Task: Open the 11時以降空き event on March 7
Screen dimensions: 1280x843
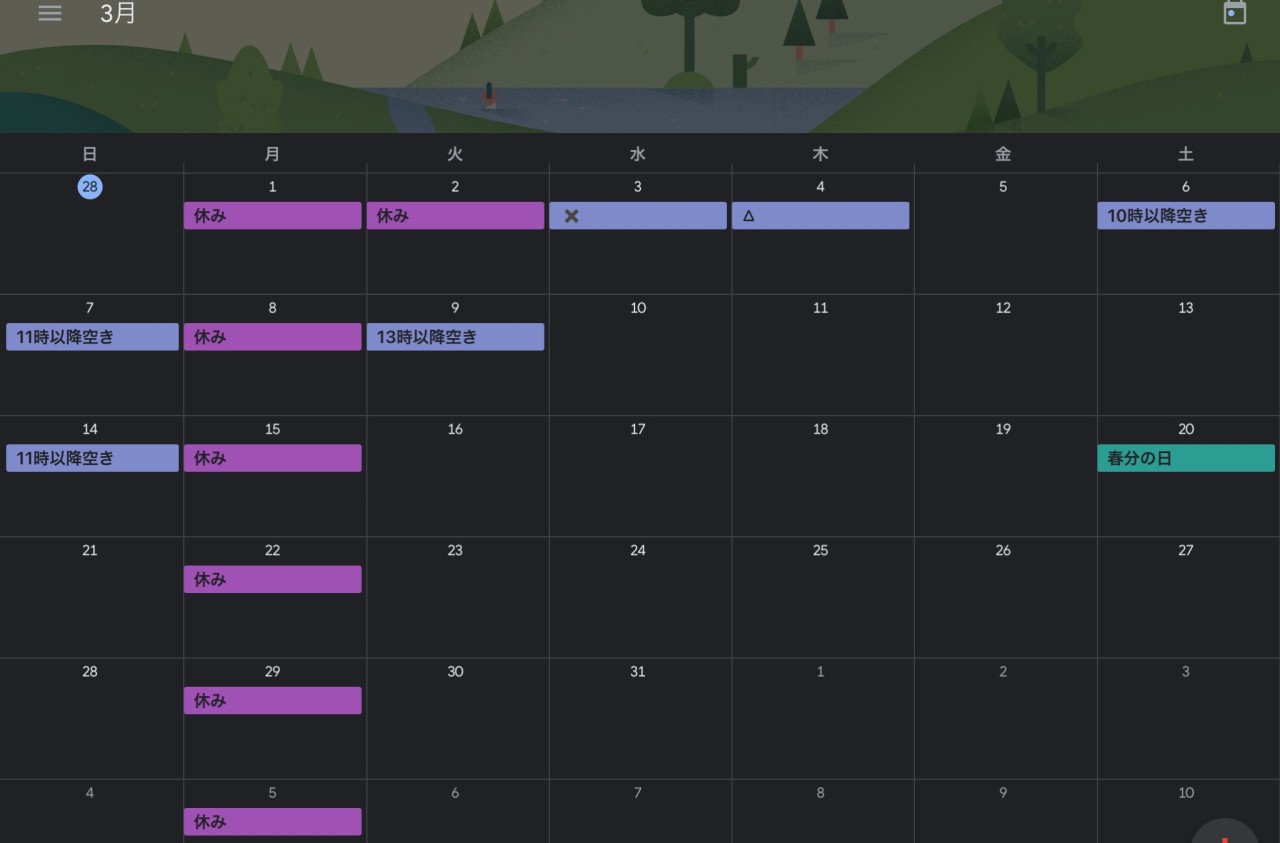Action: click(x=92, y=337)
